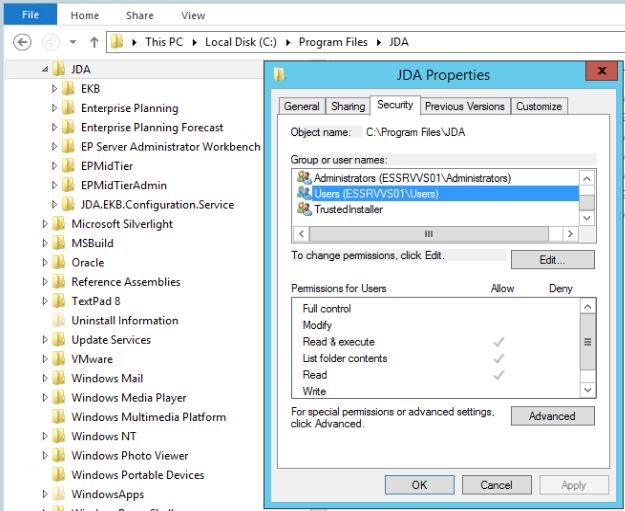The width and height of the screenshot is (625, 511).
Task: Open the General tab in JDA Properties
Action: click(x=302, y=106)
